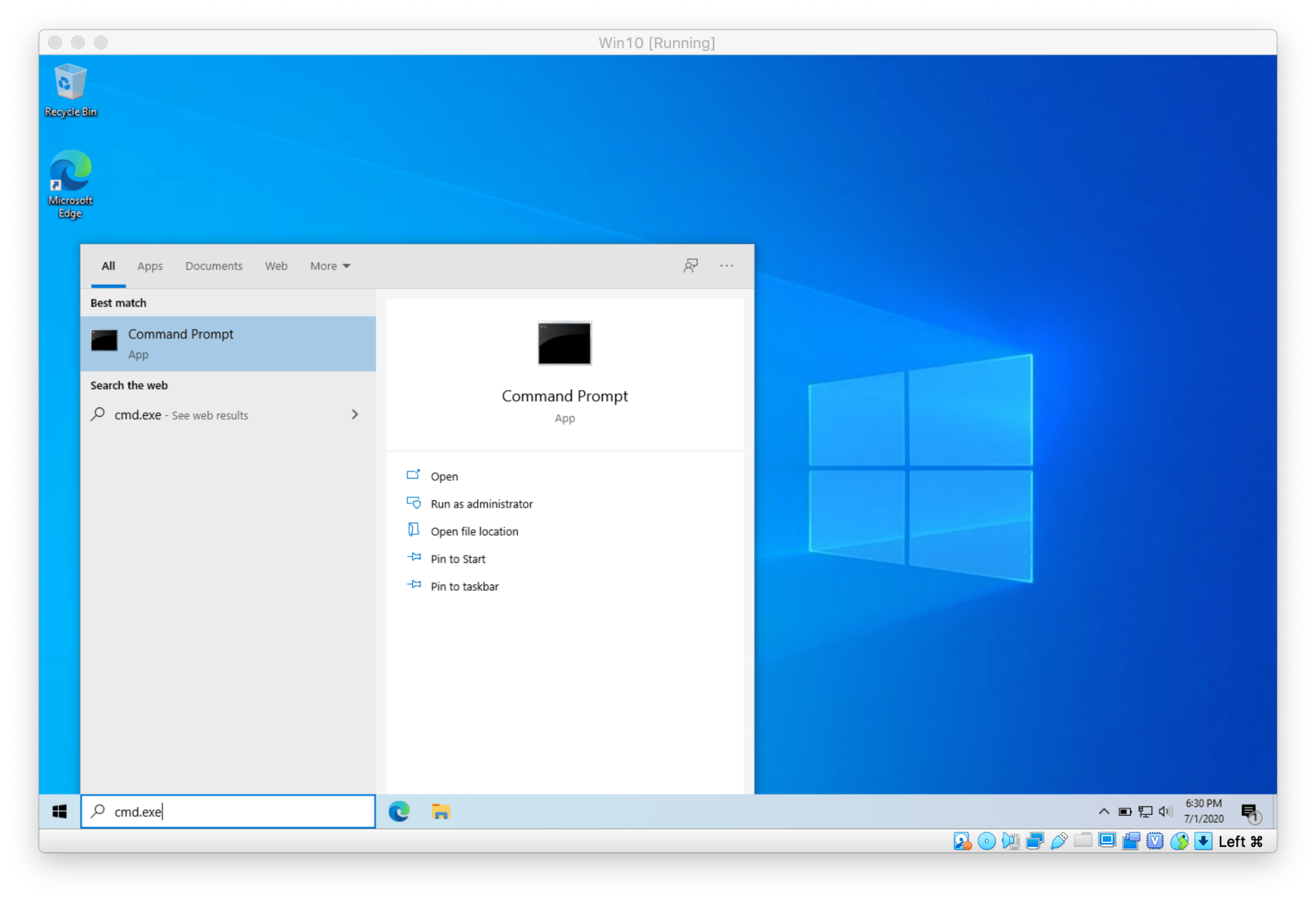Expand cmd.exe web results arrow

point(355,415)
